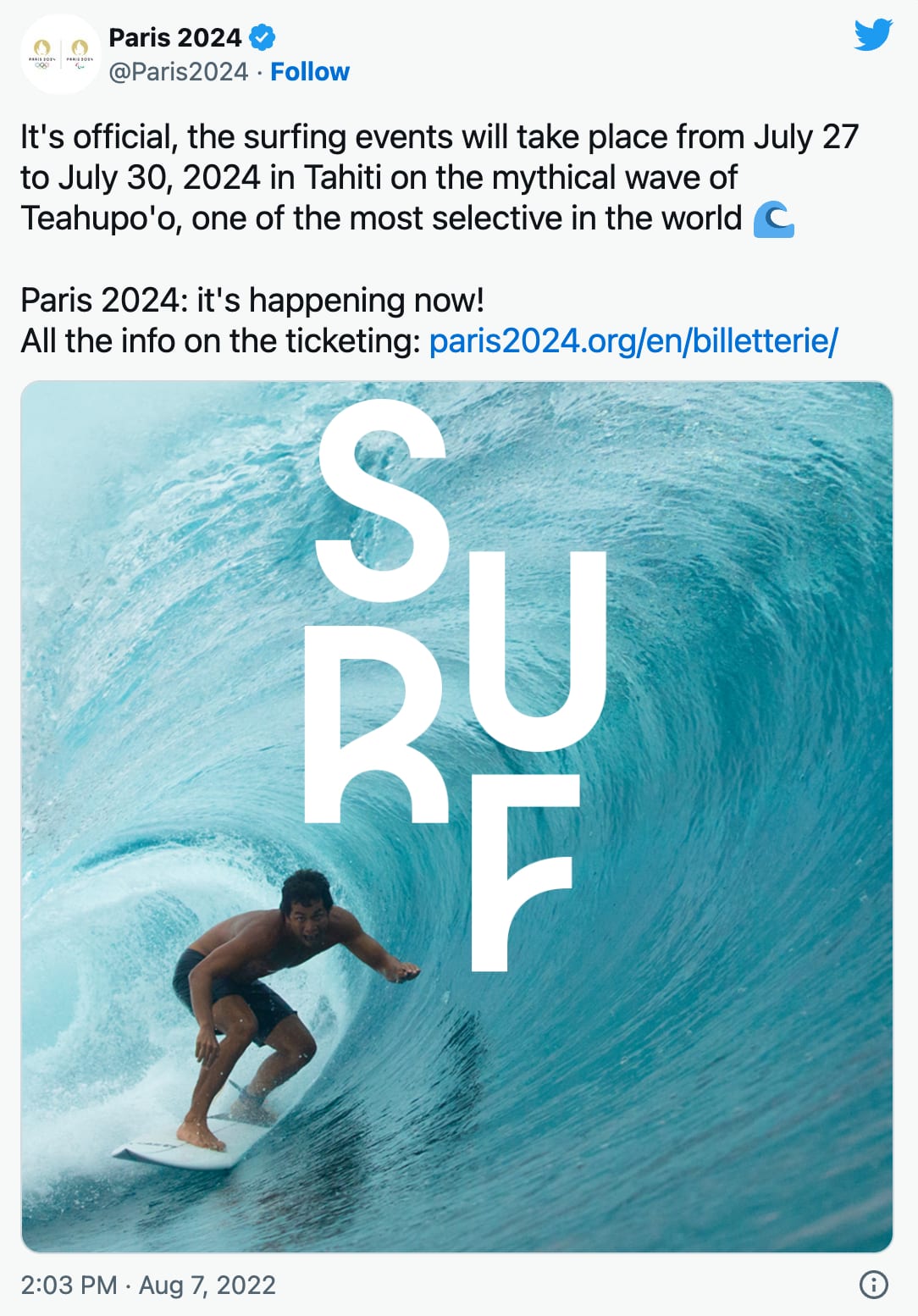
Task: Click the wave emoji in the tweet
Action: tap(774, 219)
